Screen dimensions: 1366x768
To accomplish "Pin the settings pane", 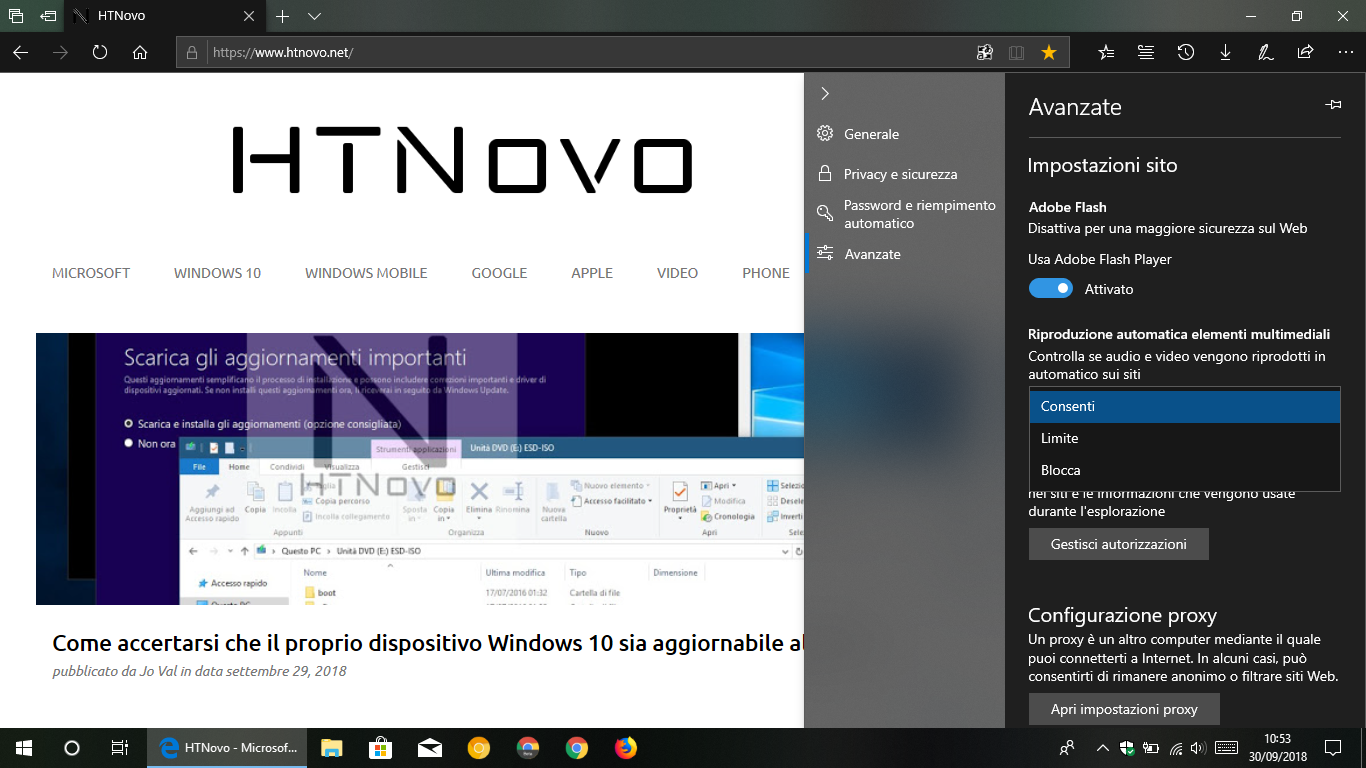I will (1332, 105).
